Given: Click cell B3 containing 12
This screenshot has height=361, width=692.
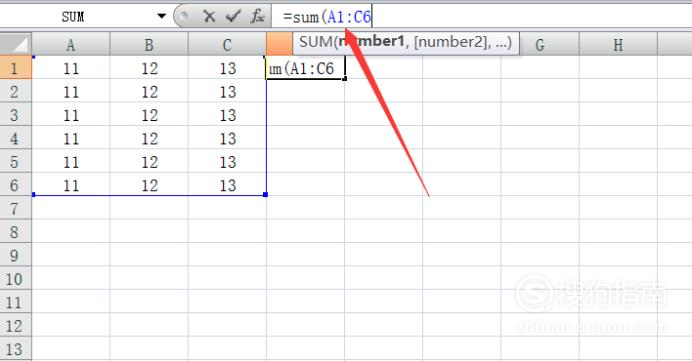Looking at the screenshot, I should 149,115.
